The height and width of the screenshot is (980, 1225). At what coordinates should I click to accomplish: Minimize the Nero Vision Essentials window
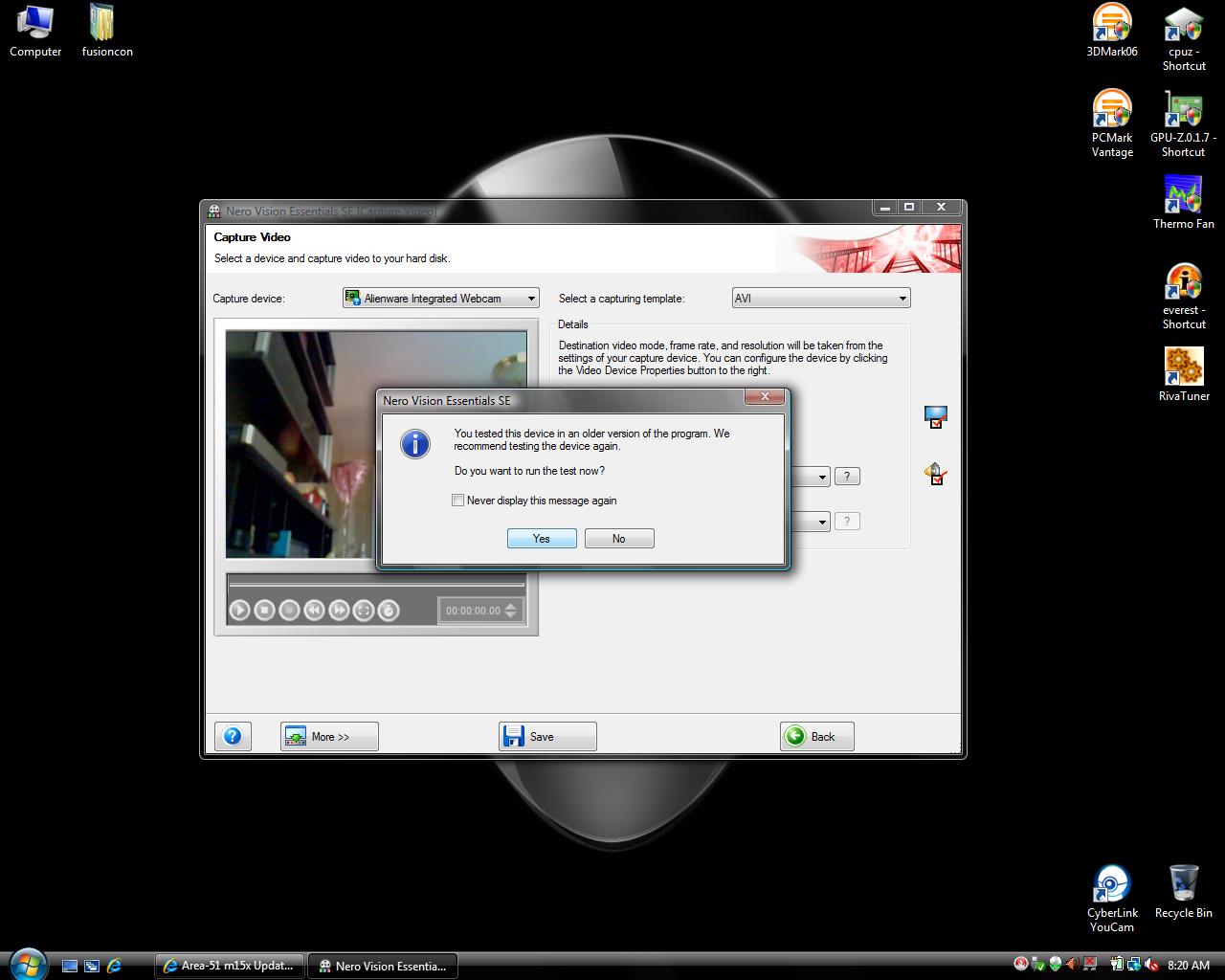coord(884,207)
